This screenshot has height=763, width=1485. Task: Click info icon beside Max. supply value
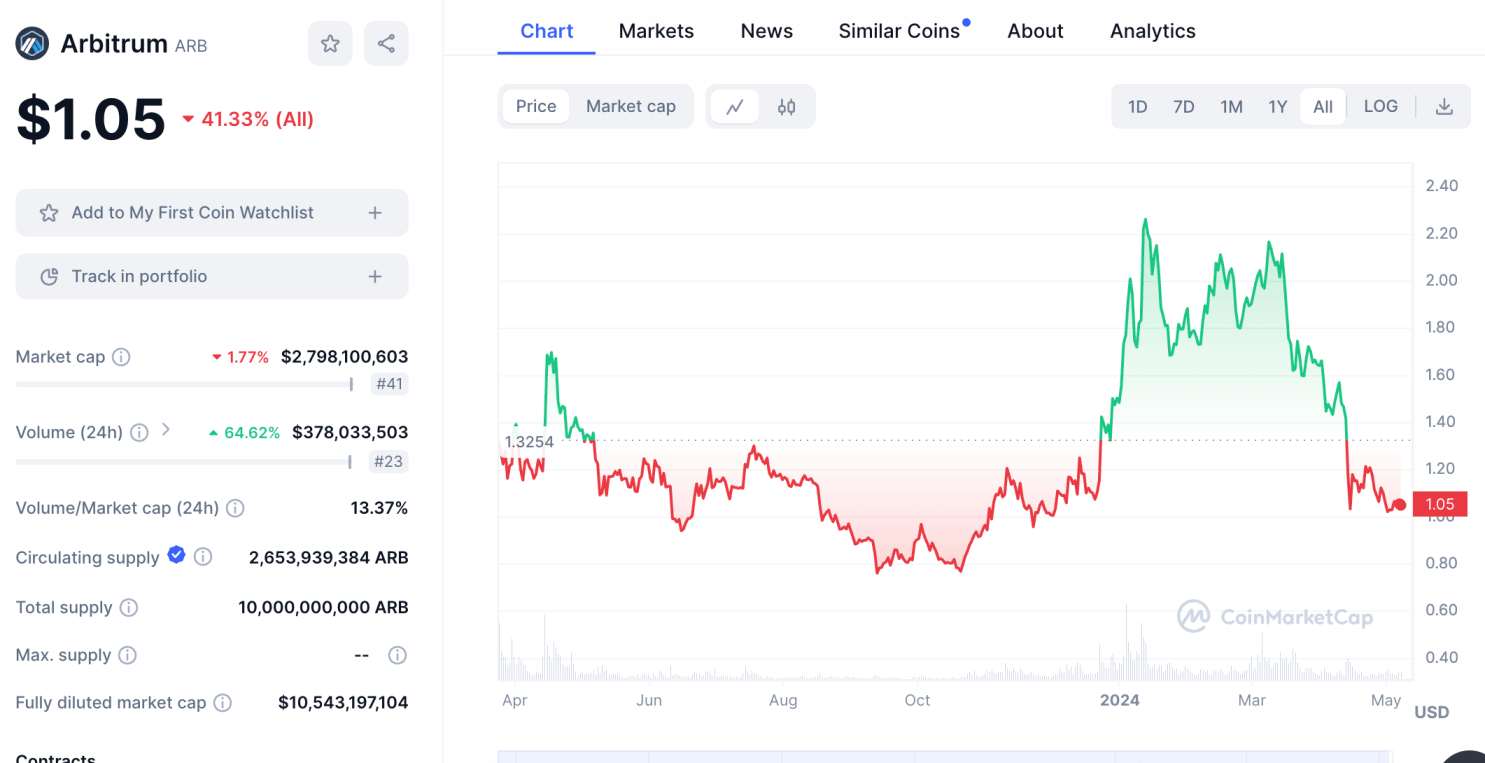(x=397, y=655)
